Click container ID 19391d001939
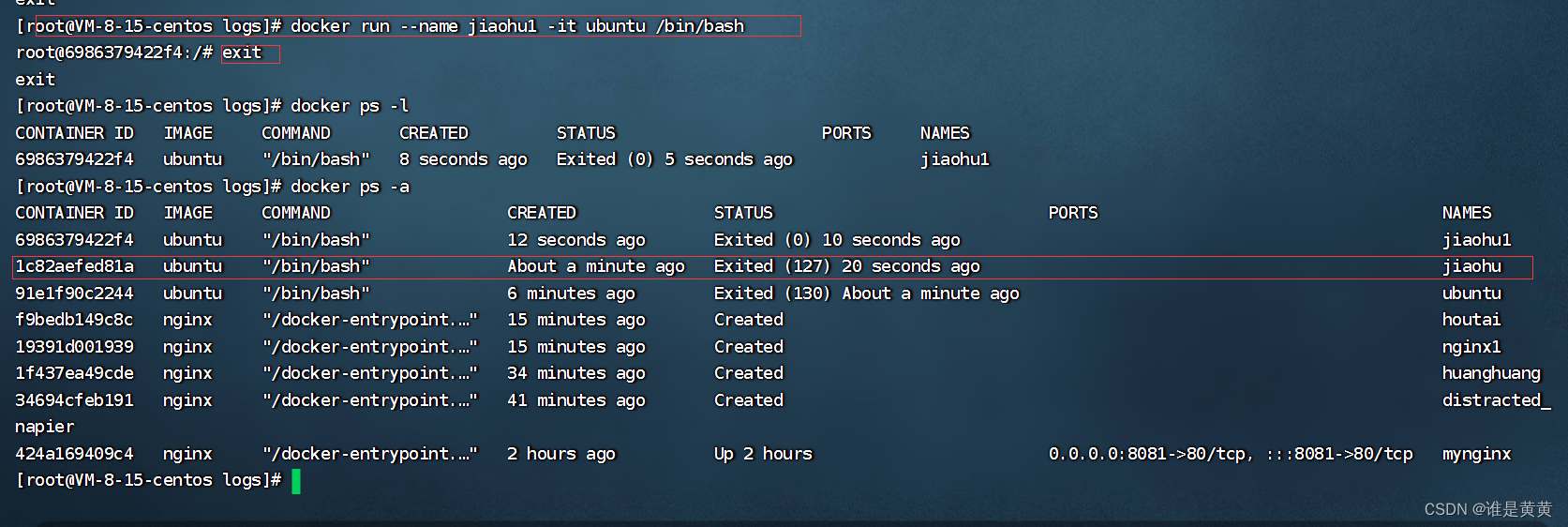 75,347
